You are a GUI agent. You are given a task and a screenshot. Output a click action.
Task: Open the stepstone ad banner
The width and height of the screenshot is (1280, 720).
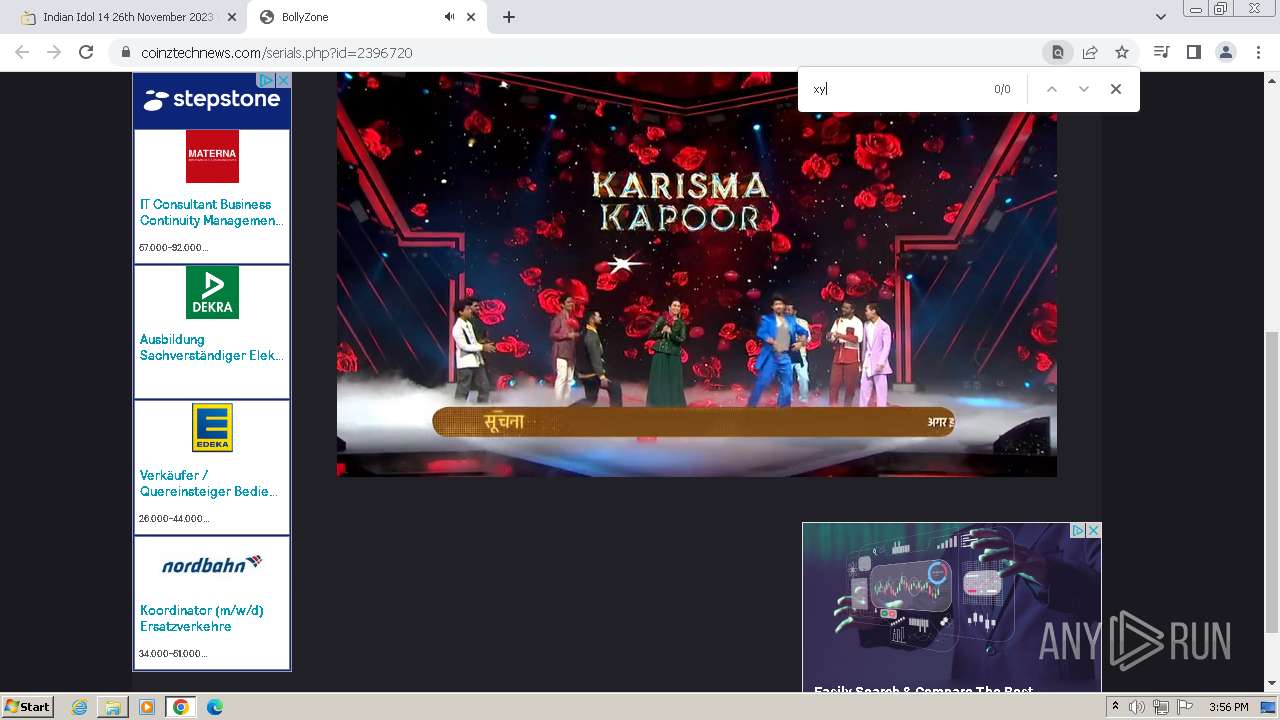click(x=211, y=100)
